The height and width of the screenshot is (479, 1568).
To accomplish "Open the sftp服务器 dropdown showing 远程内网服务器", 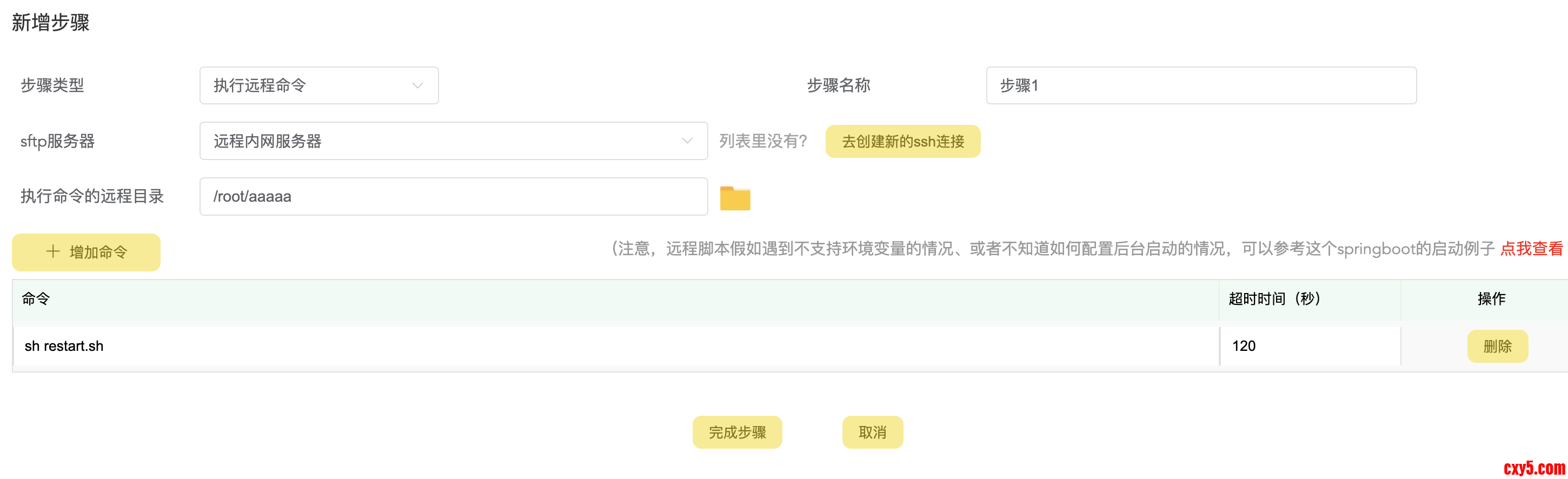I will click(453, 141).
